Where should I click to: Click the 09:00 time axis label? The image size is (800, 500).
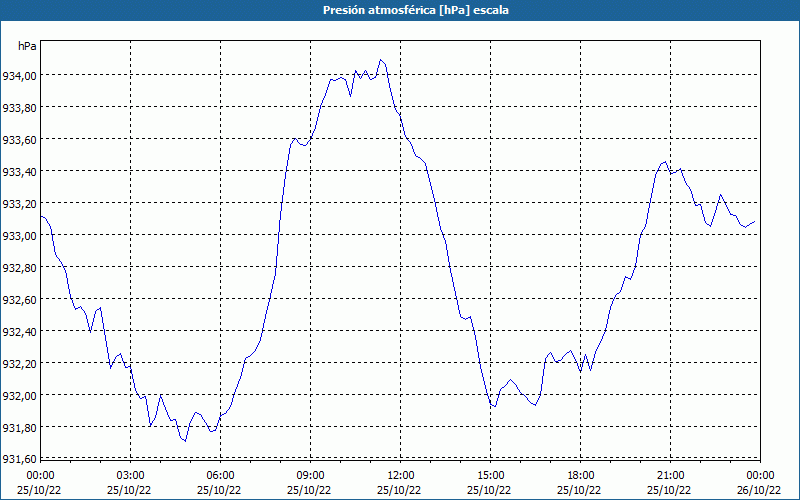pos(311,476)
